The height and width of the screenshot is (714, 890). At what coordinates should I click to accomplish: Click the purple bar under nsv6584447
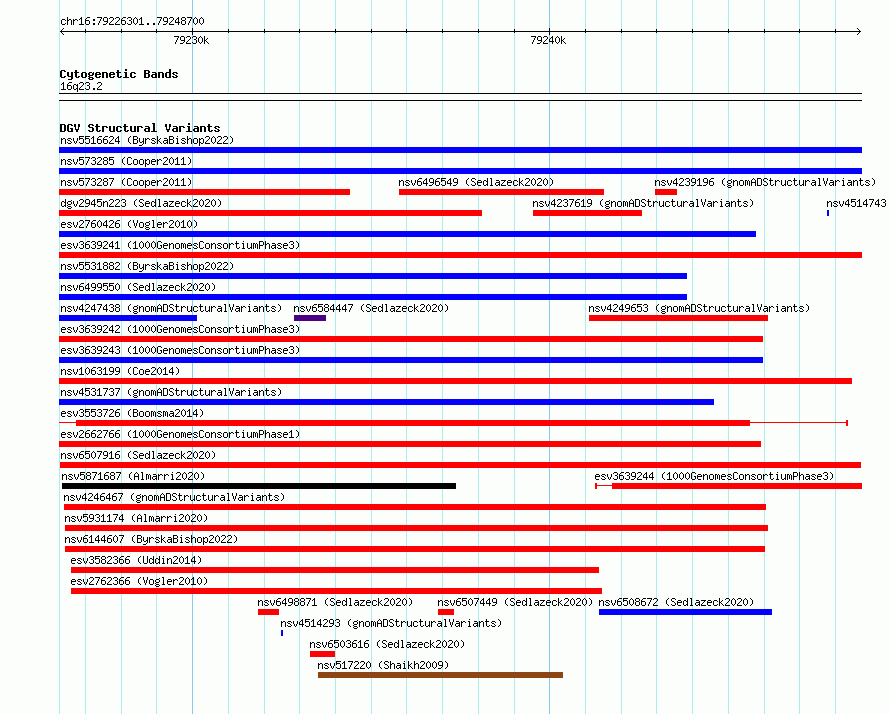coord(310,318)
